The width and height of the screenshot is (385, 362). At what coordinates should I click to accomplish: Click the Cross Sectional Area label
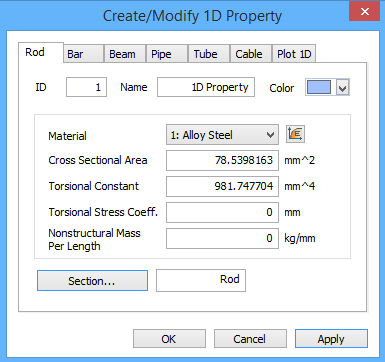tap(98, 160)
